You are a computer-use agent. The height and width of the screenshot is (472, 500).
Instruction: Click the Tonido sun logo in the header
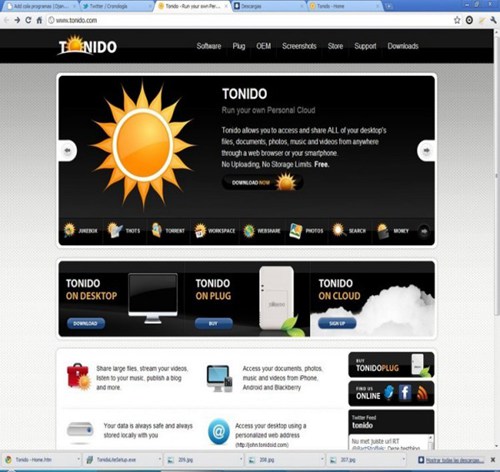tap(88, 45)
